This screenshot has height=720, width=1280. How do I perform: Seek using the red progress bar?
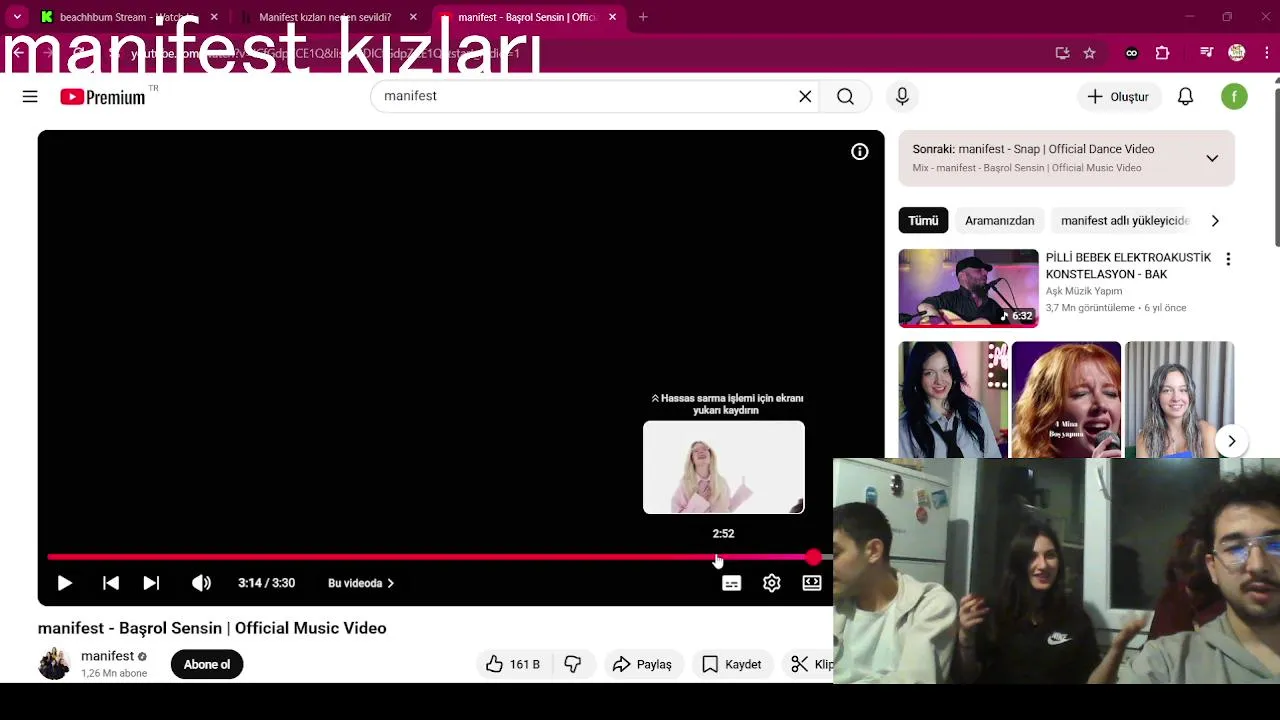point(440,557)
